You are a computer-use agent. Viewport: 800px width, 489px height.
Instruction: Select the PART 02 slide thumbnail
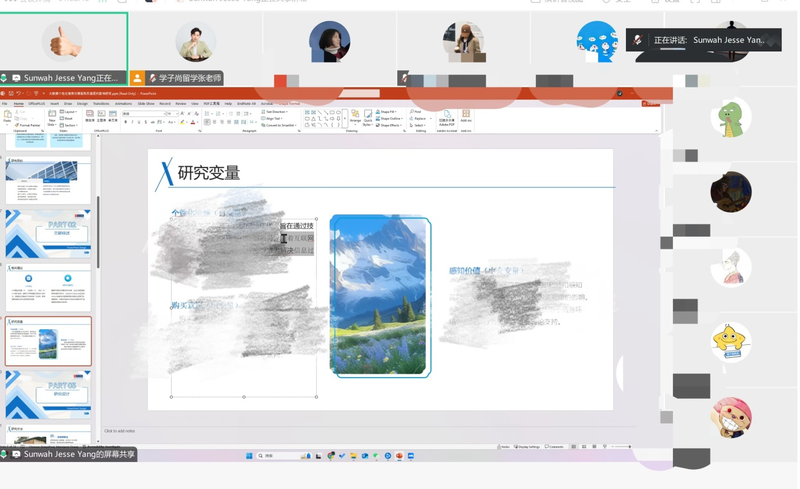(48, 234)
